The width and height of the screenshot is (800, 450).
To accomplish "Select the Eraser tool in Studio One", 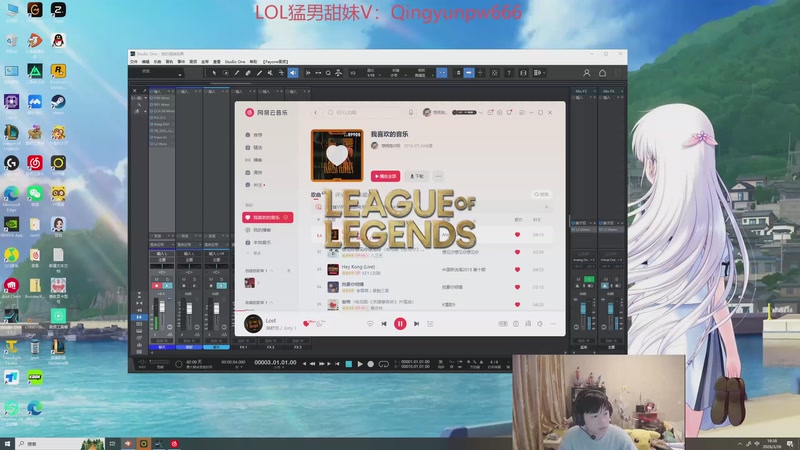I will coord(248,73).
